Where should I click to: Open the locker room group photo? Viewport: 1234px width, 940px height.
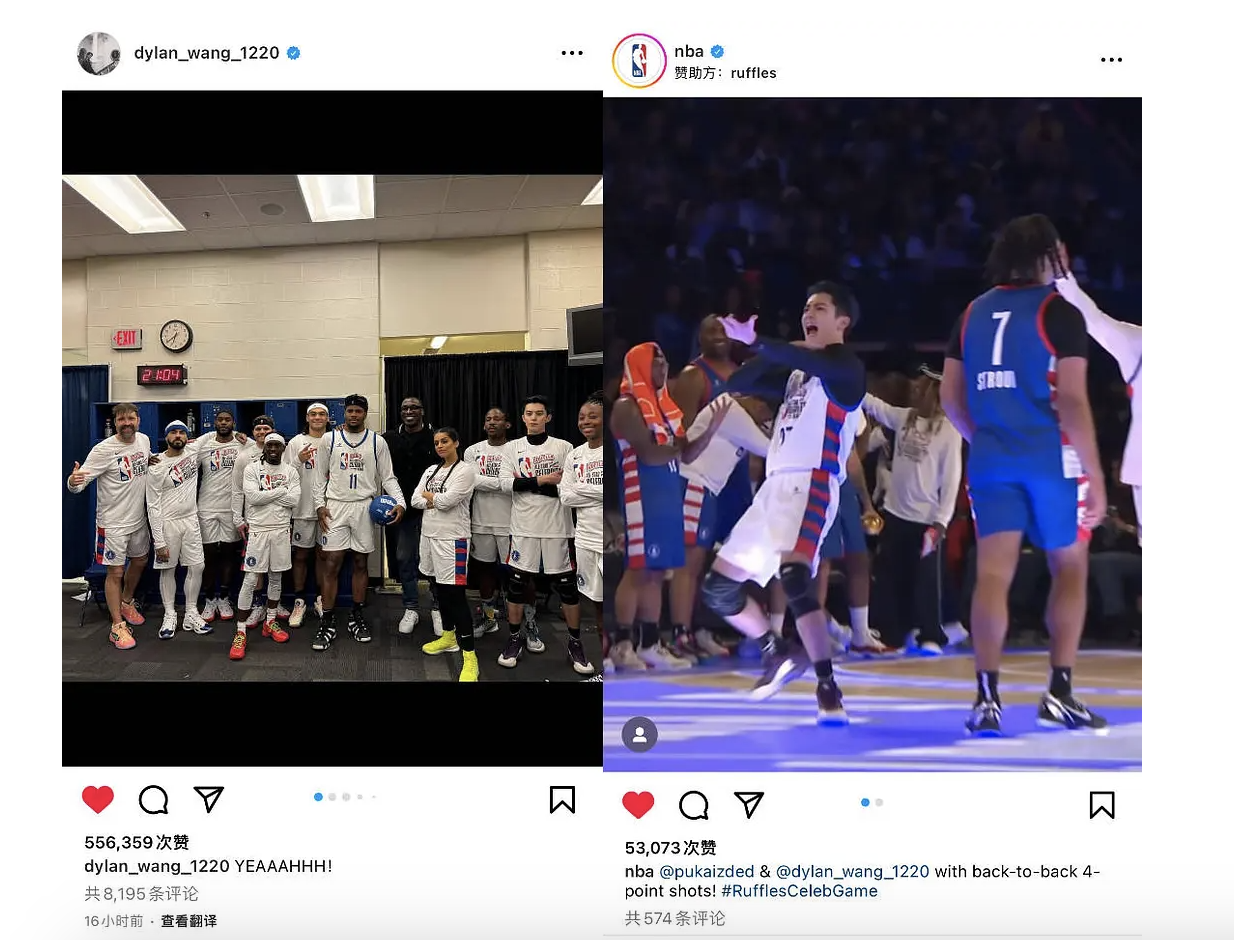pyautogui.click(x=332, y=428)
